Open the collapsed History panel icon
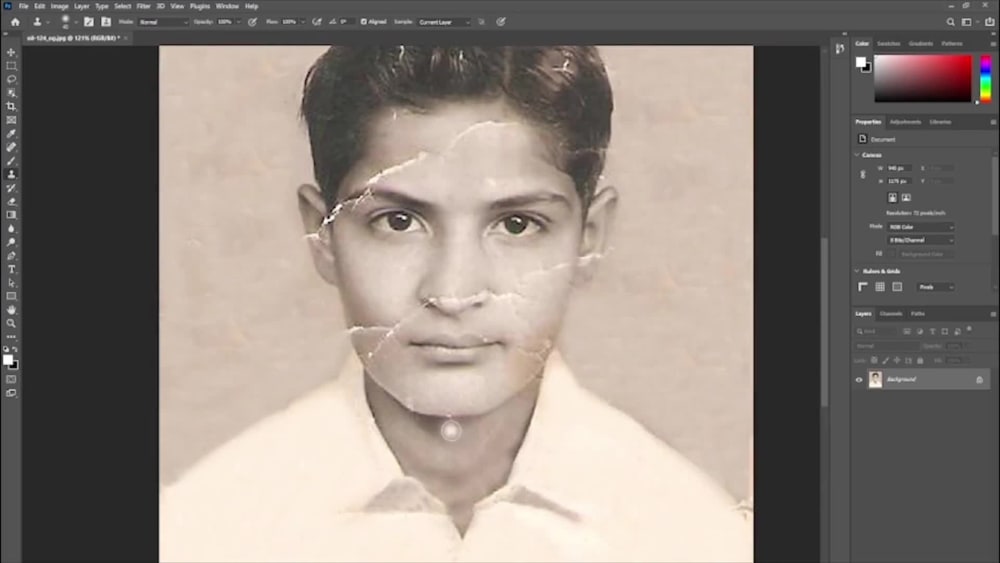The image size is (1000, 563). 840,48
